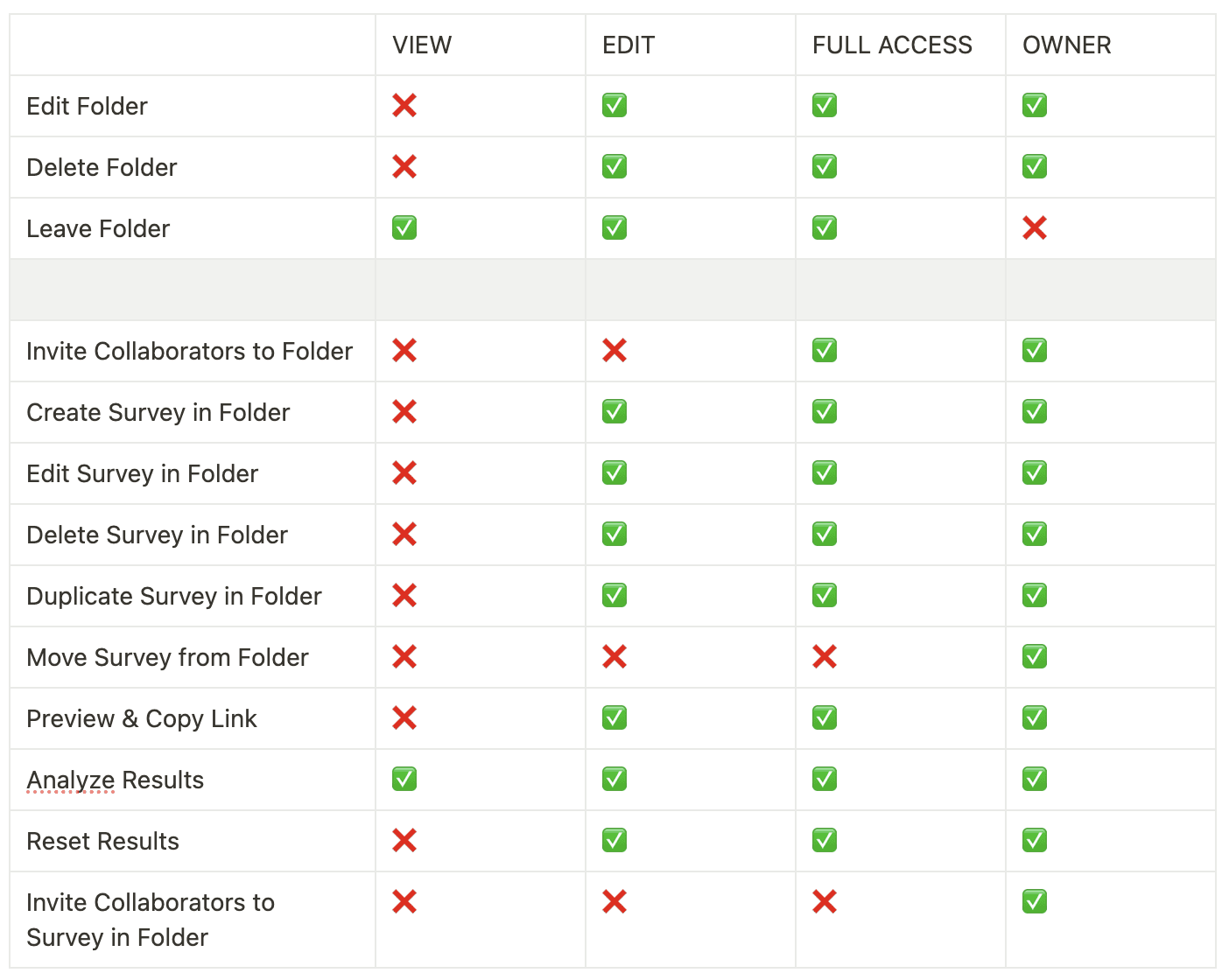Select the VIEW checkmark for Analyze Results
The image size is (1229, 980).
pos(404,779)
